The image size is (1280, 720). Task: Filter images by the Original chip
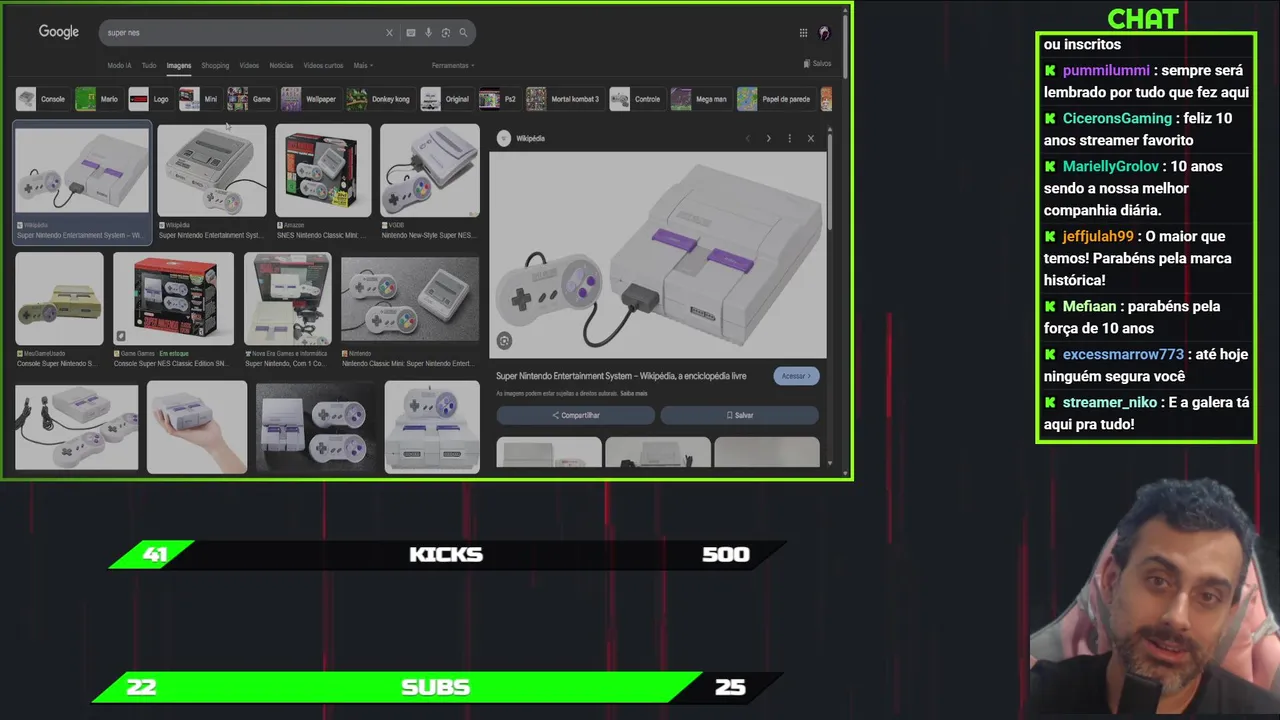(x=445, y=99)
